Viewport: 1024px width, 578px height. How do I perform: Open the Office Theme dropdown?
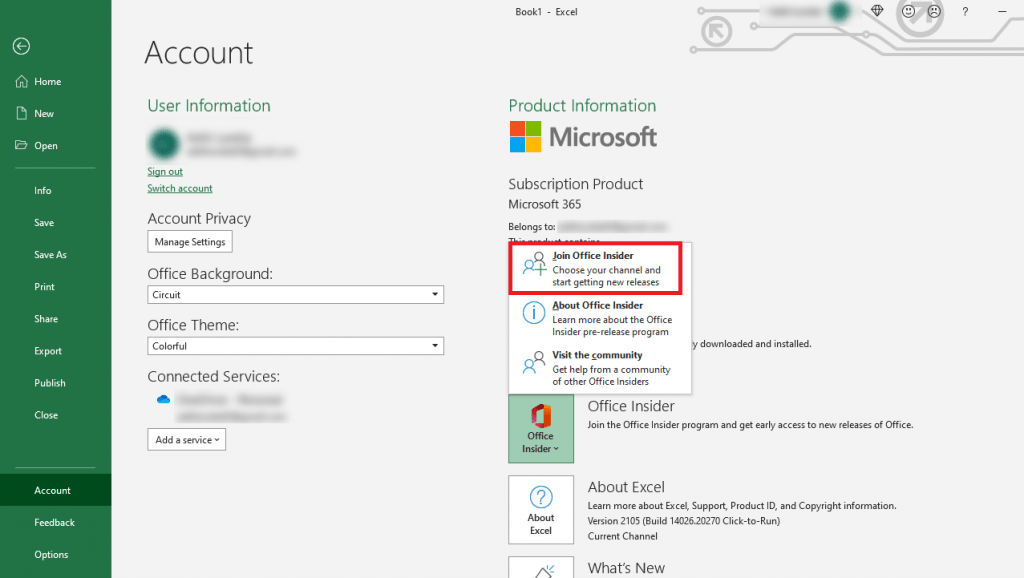tap(435, 345)
